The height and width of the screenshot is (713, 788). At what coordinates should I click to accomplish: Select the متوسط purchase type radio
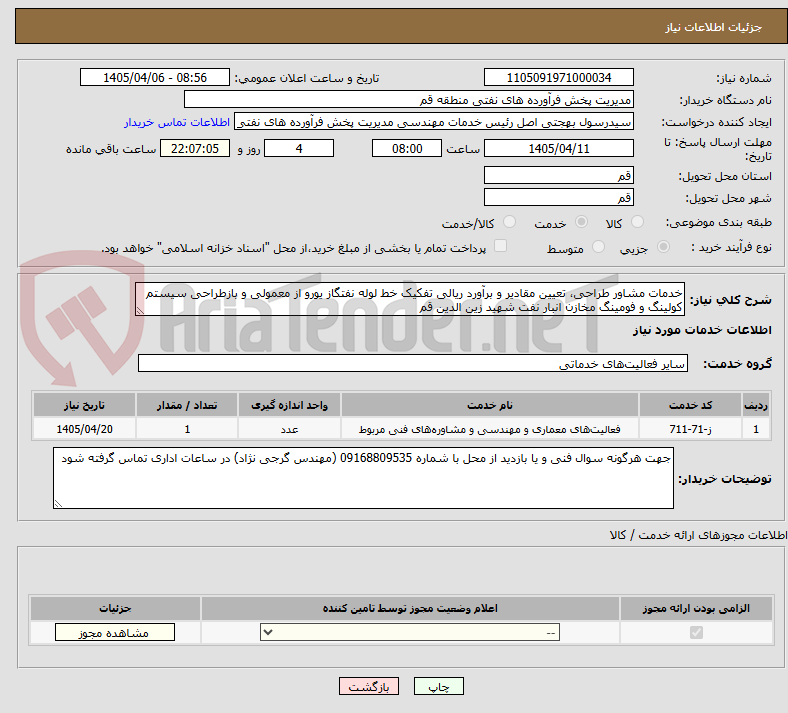(598, 247)
